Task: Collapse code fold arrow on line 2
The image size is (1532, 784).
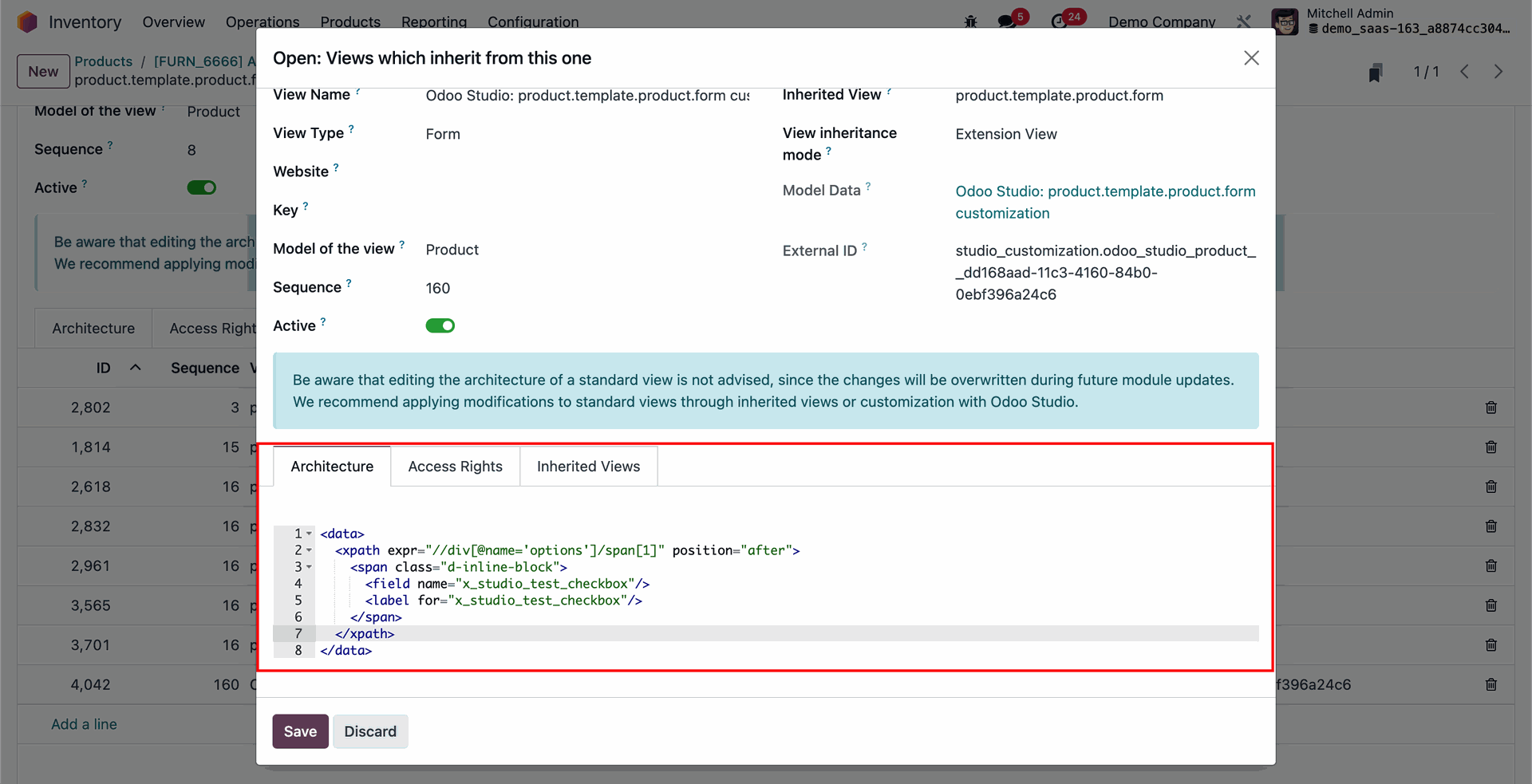Action: 309,550
